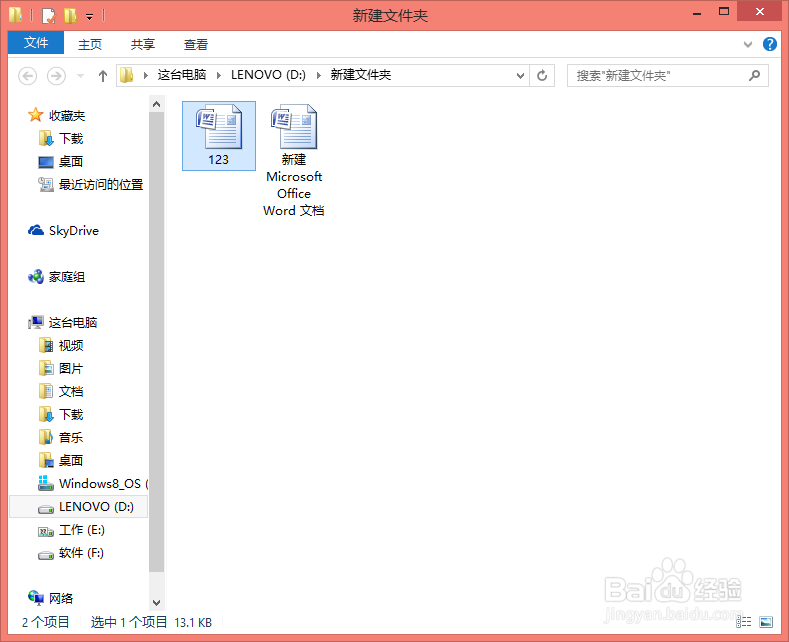
Task: Click new folder quick access icon
Action: pyautogui.click(x=70, y=16)
